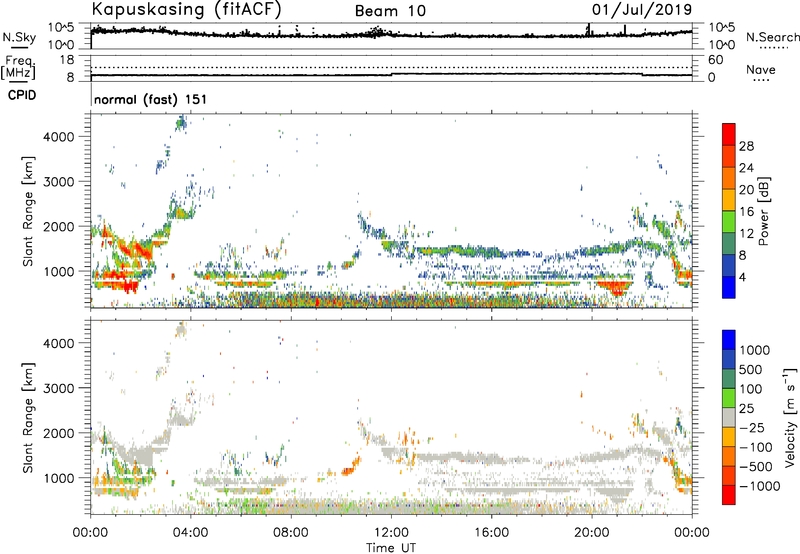This screenshot has height=554, width=800.
Task: Click the 'Power [dB]' colorbar label
Action: (x=763, y=211)
